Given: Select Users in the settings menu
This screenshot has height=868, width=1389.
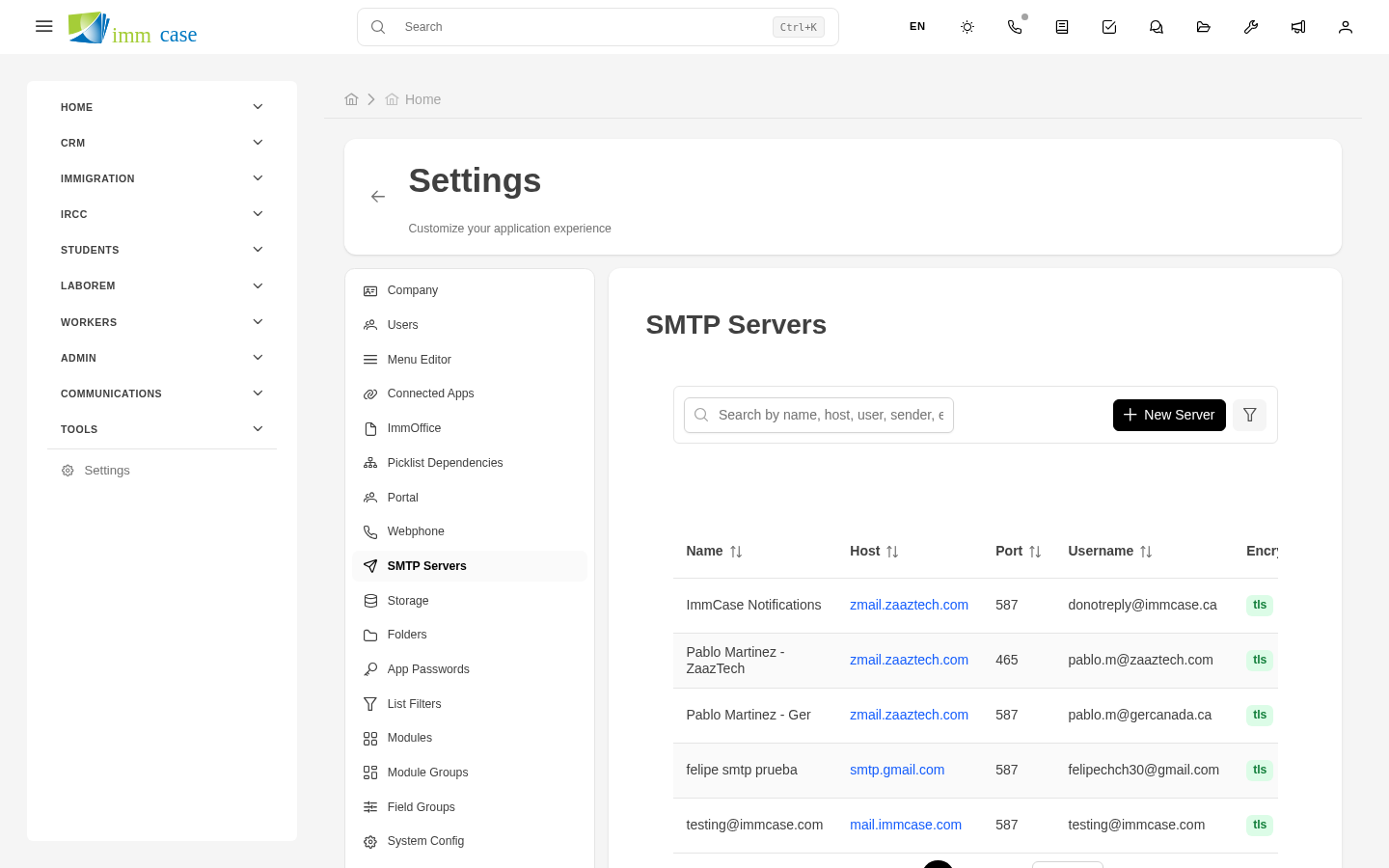Looking at the screenshot, I should tap(470, 325).
